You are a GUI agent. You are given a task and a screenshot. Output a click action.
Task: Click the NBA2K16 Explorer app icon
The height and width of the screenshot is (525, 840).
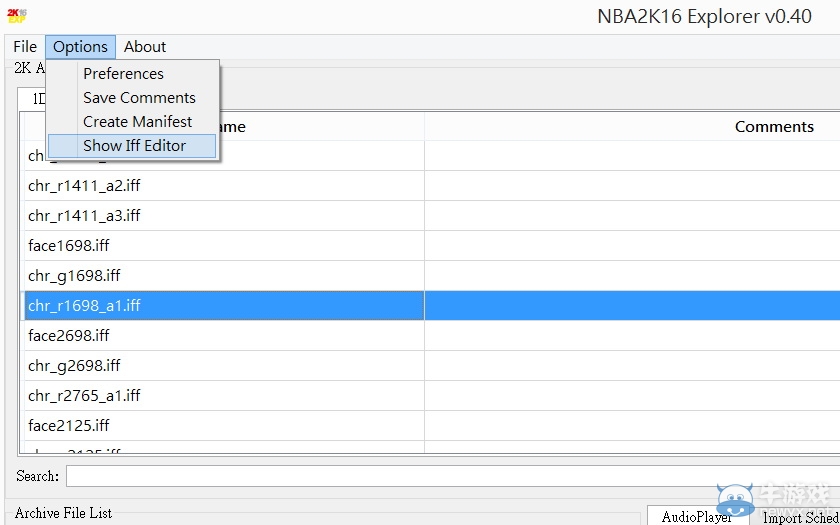(x=17, y=16)
